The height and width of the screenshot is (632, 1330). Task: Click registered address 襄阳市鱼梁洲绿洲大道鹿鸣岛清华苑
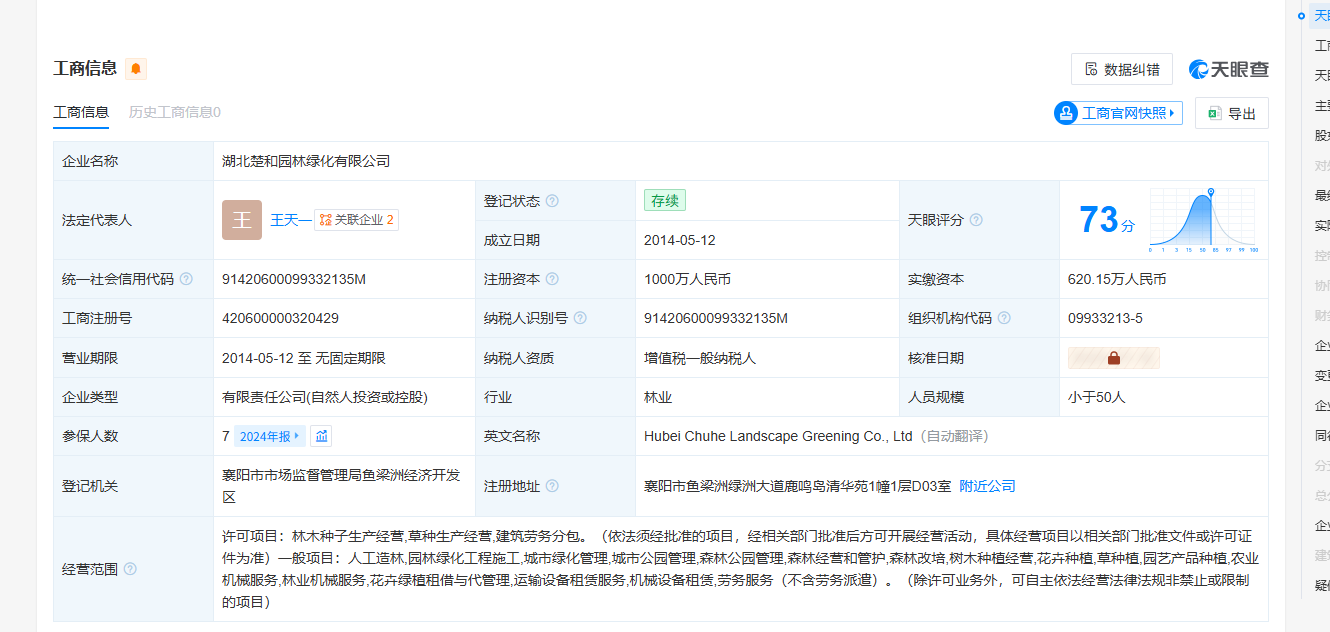797,486
